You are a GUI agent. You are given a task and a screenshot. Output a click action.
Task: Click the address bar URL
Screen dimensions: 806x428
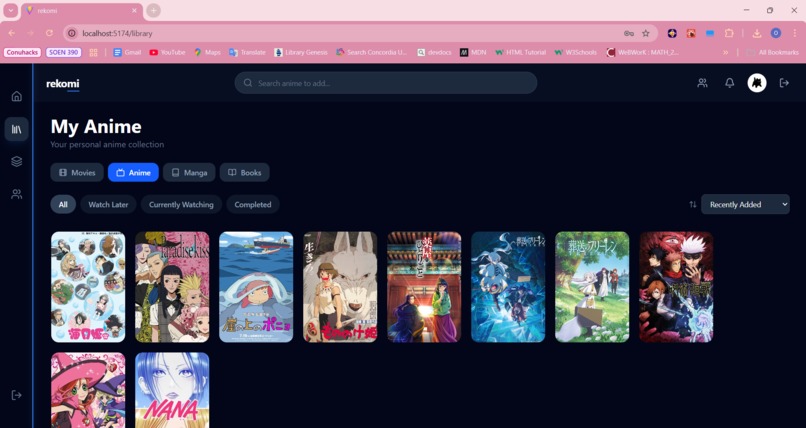[x=117, y=33]
